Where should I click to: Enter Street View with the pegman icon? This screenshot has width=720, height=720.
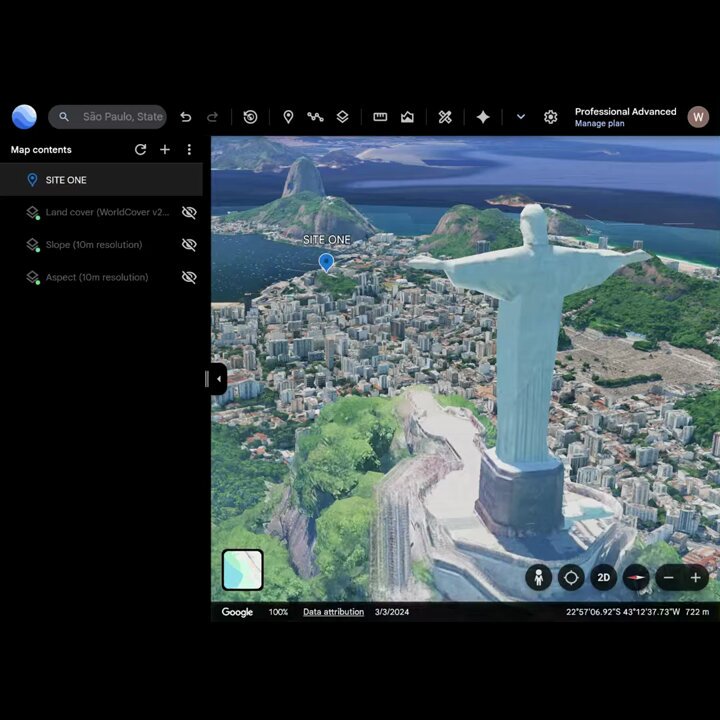click(x=539, y=577)
